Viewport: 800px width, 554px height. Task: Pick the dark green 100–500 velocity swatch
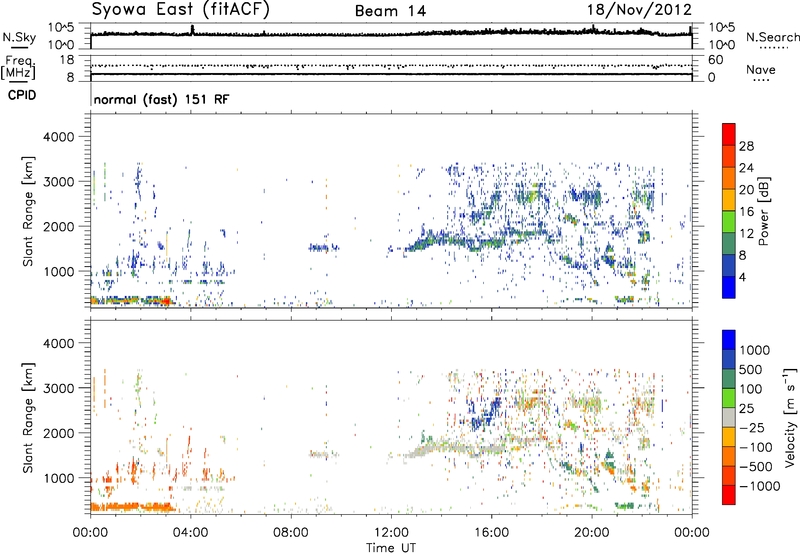[729, 379]
